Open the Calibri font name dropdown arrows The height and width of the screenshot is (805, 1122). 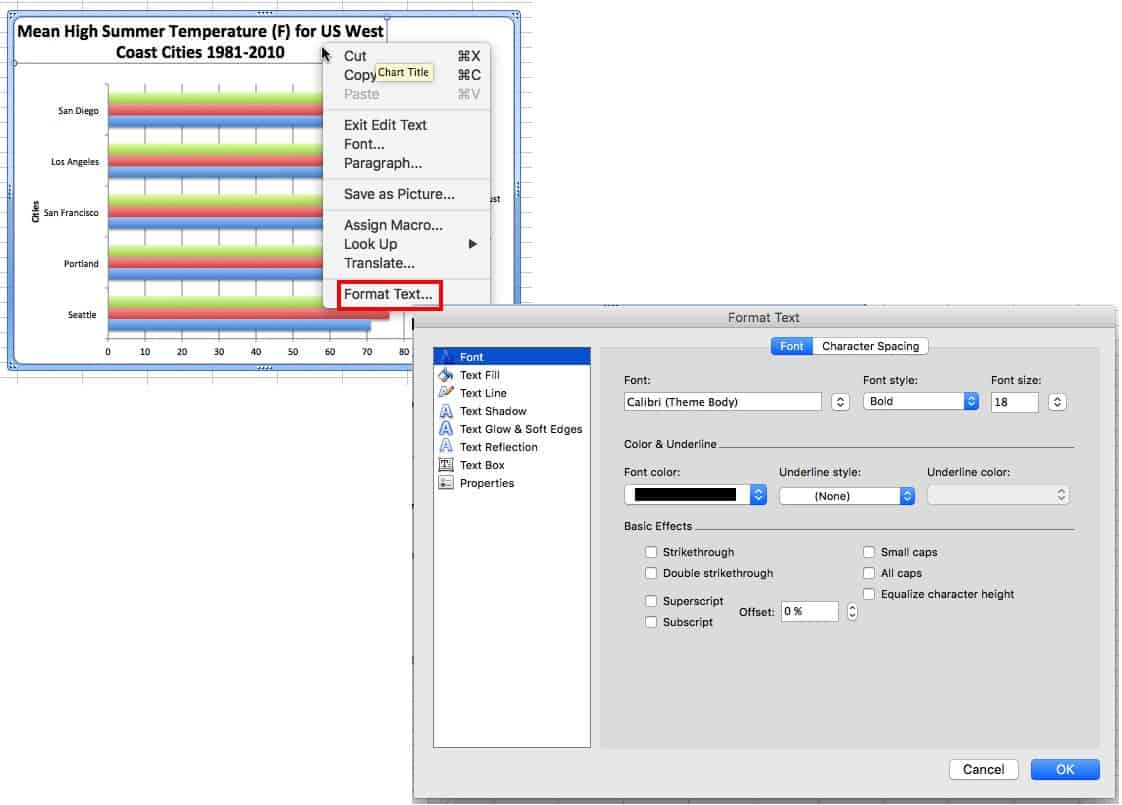(841, 401)
